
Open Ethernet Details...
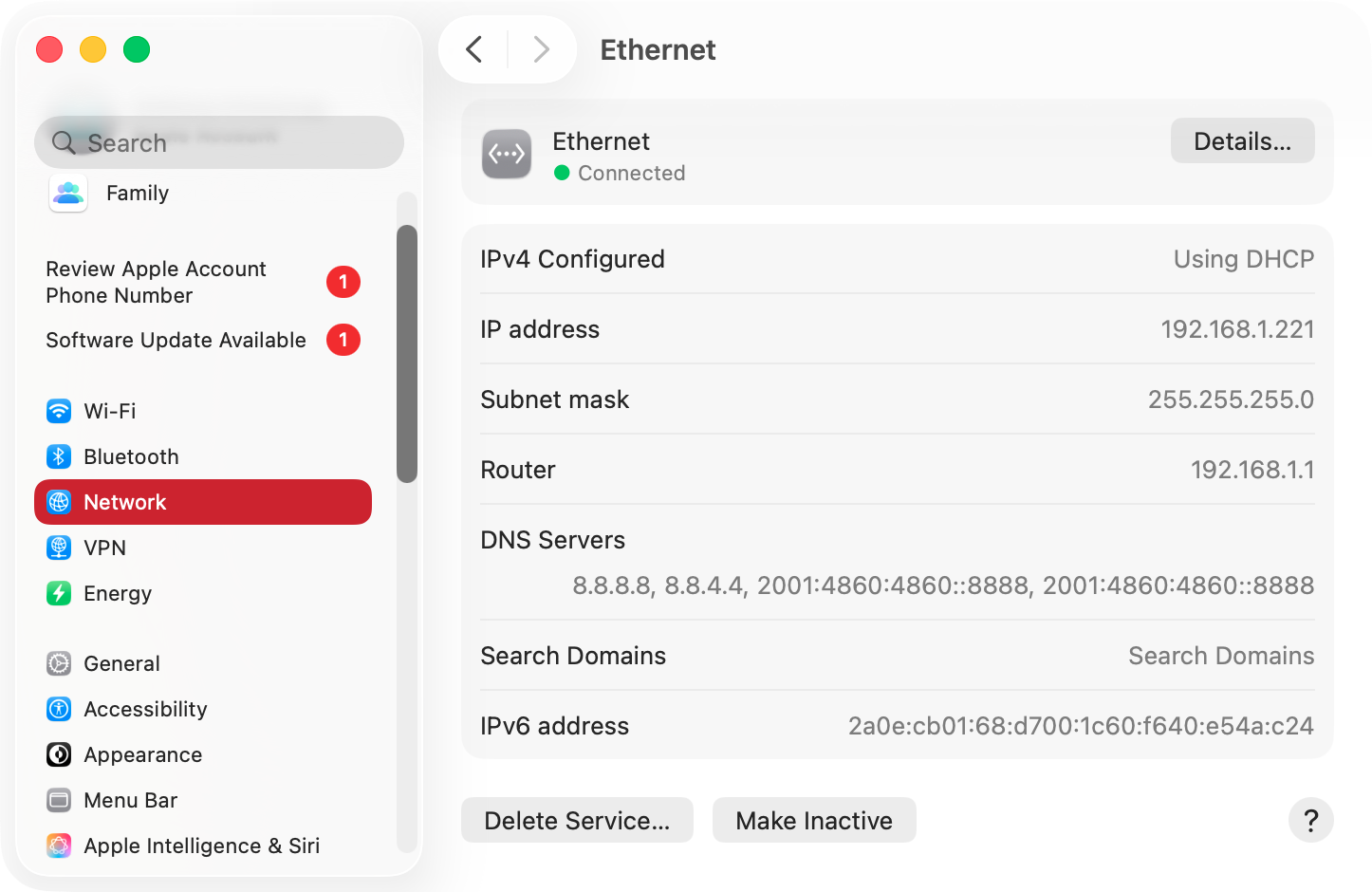pyautogui.click(x=1242, y=140)
